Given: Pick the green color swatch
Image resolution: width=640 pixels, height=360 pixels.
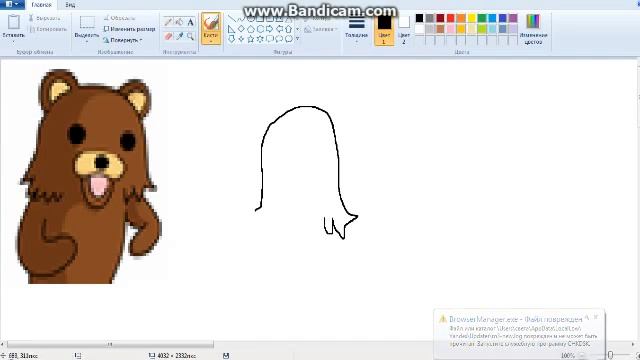Looking at the screenshot, I should tap(482, 18).
